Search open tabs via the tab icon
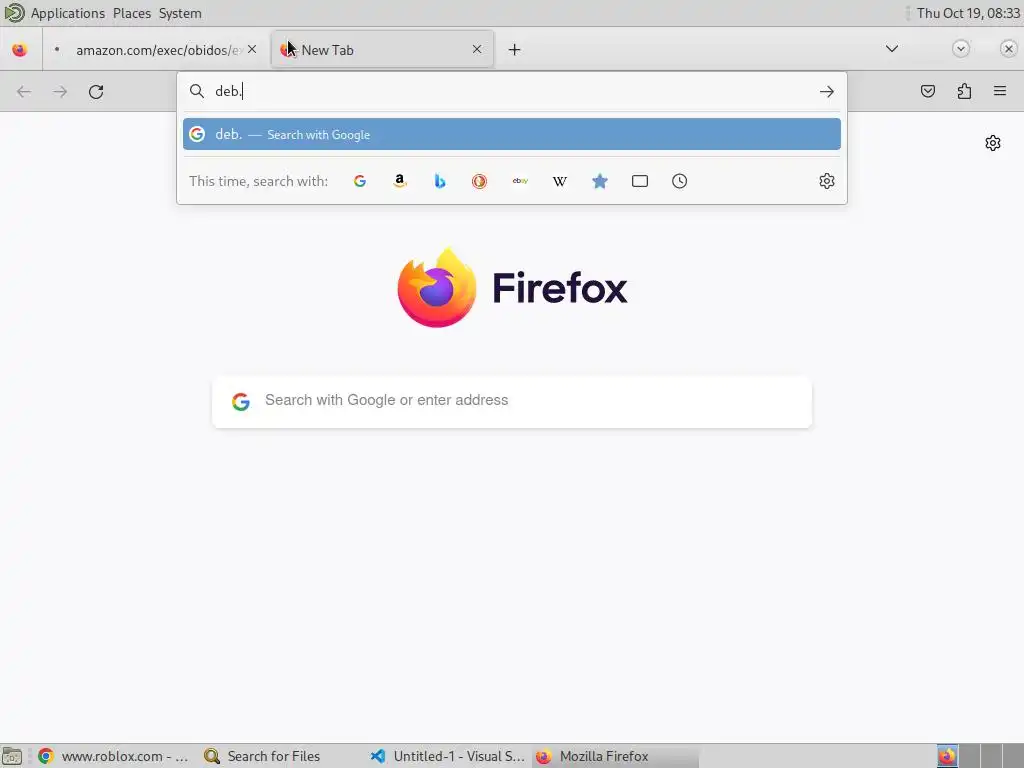 640,181
